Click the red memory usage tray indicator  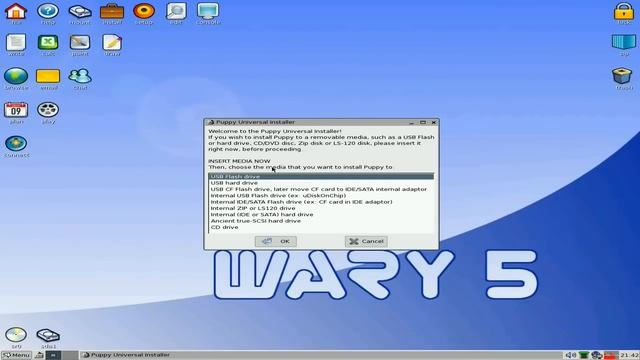pos(611,356)
